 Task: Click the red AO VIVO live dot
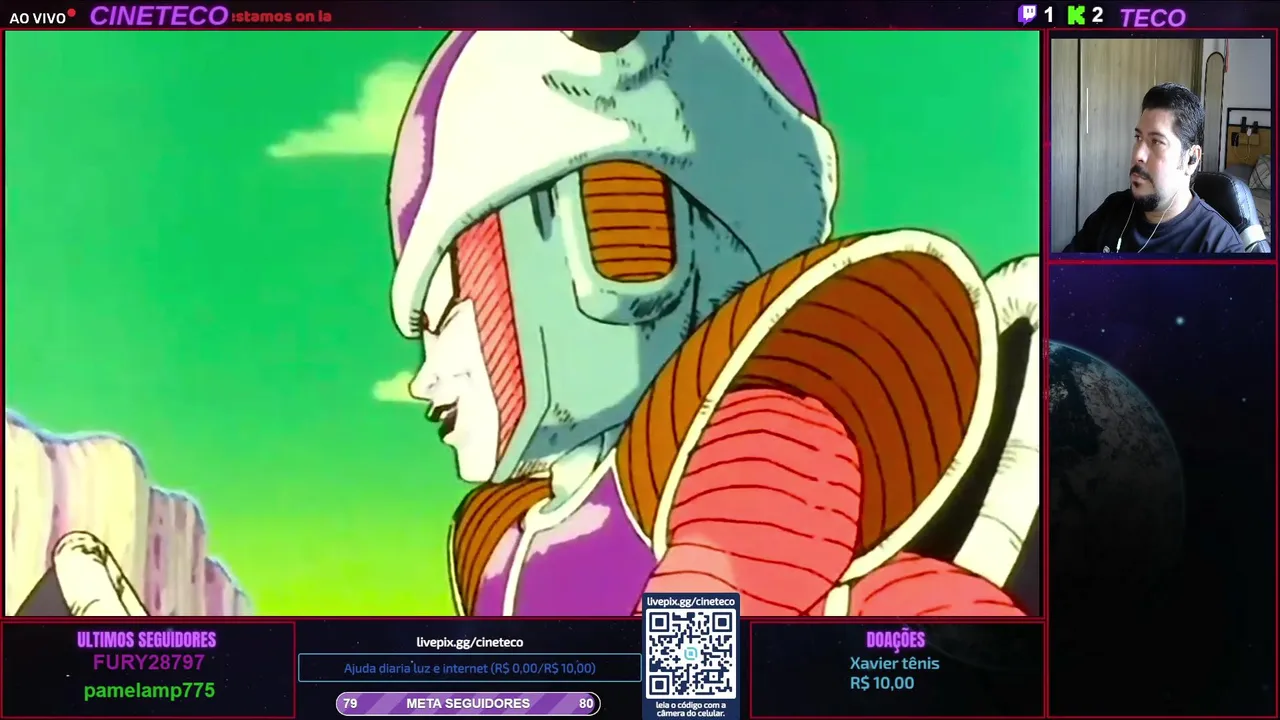click(x=72, y=13)
